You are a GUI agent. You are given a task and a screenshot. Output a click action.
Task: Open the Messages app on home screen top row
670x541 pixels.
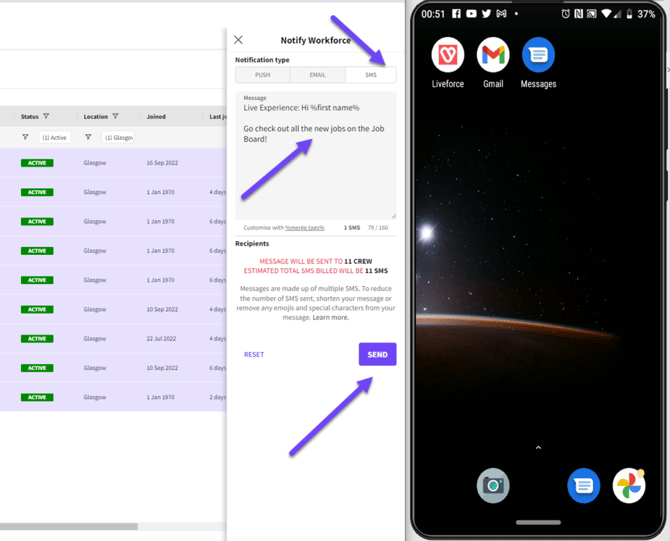(538, 55)
